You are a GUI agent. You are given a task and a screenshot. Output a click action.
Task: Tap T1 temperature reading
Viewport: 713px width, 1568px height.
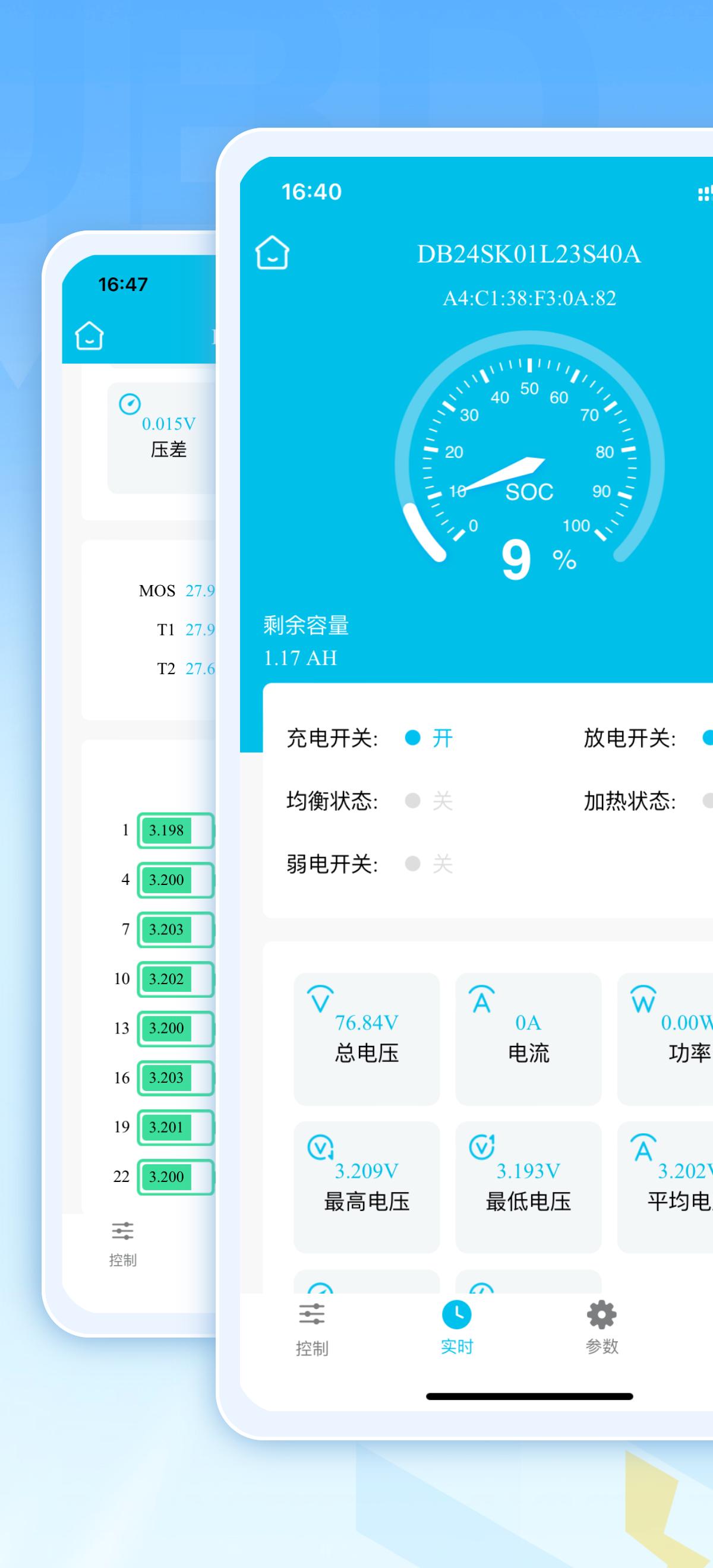(200, 630)
